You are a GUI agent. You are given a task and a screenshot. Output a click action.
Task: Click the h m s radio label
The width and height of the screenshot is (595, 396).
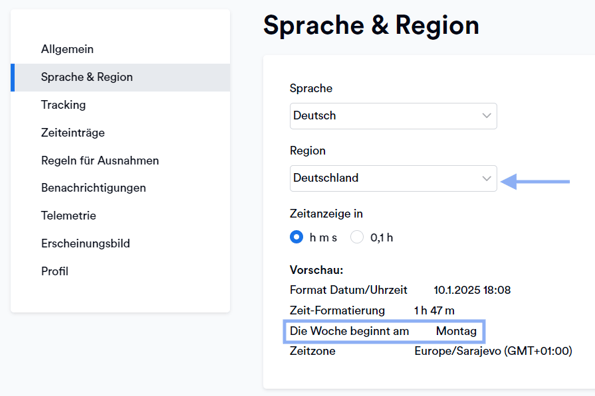click(323, 238)
